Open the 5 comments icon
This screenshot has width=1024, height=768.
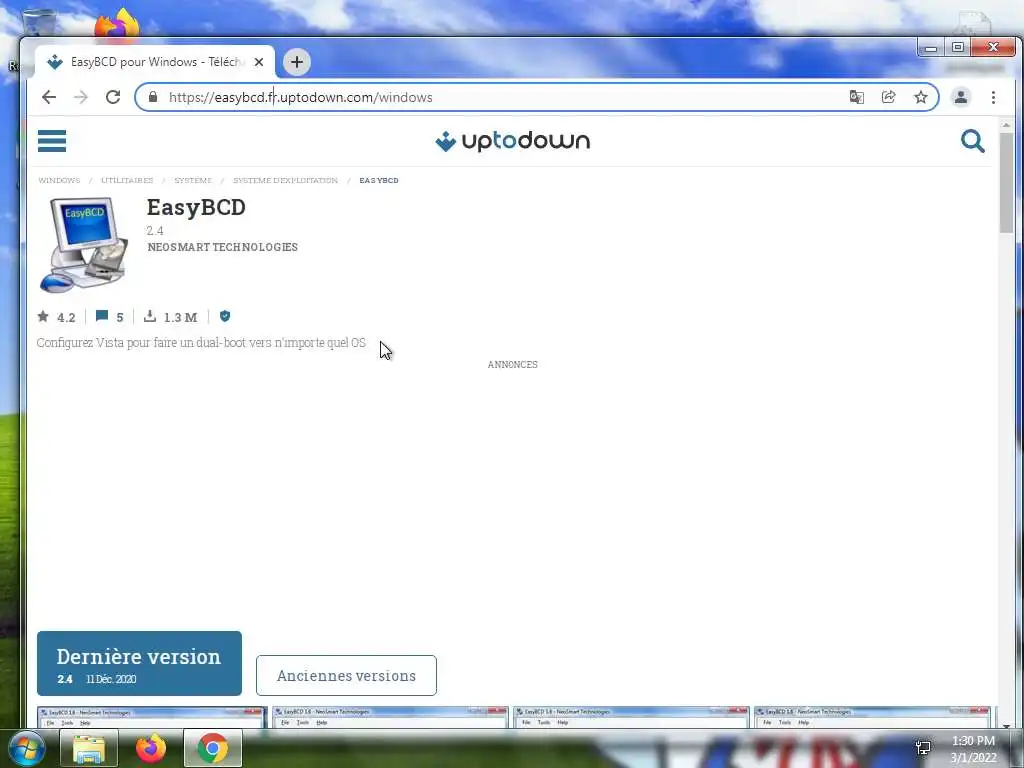click(x=110, y=317)
